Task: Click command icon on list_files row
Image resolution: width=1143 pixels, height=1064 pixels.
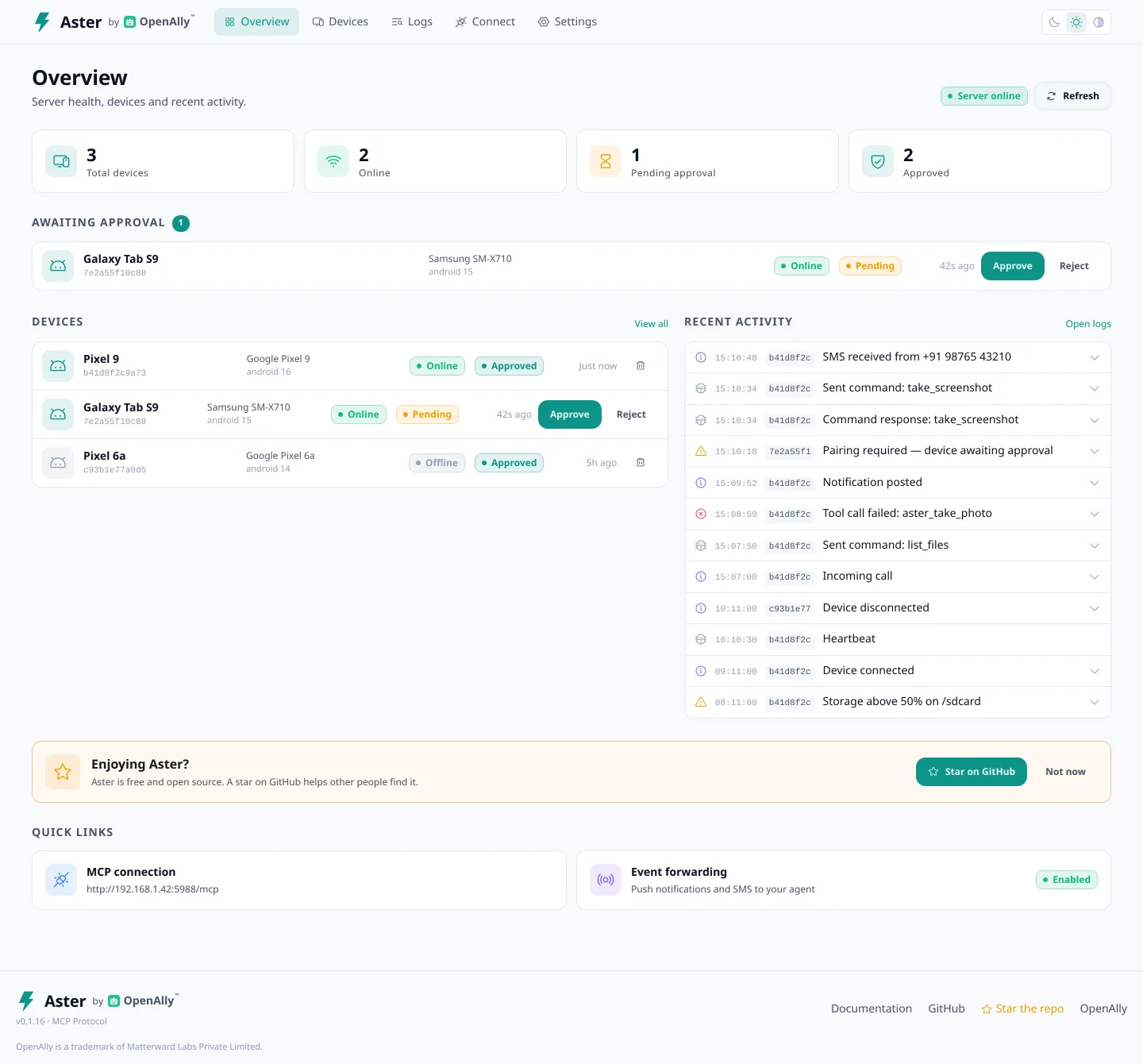Action: 701,545
